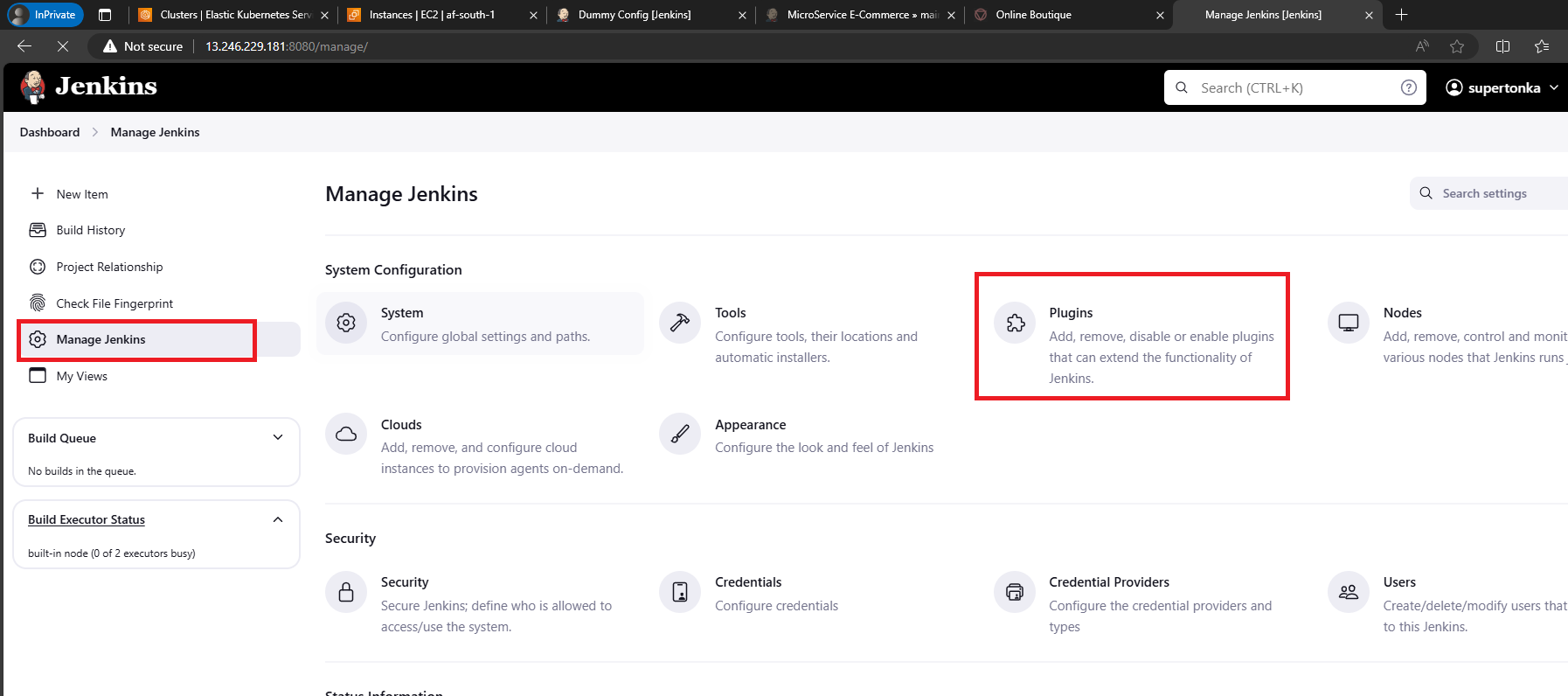
Task: Open Build History link
Action: (91, 230)
